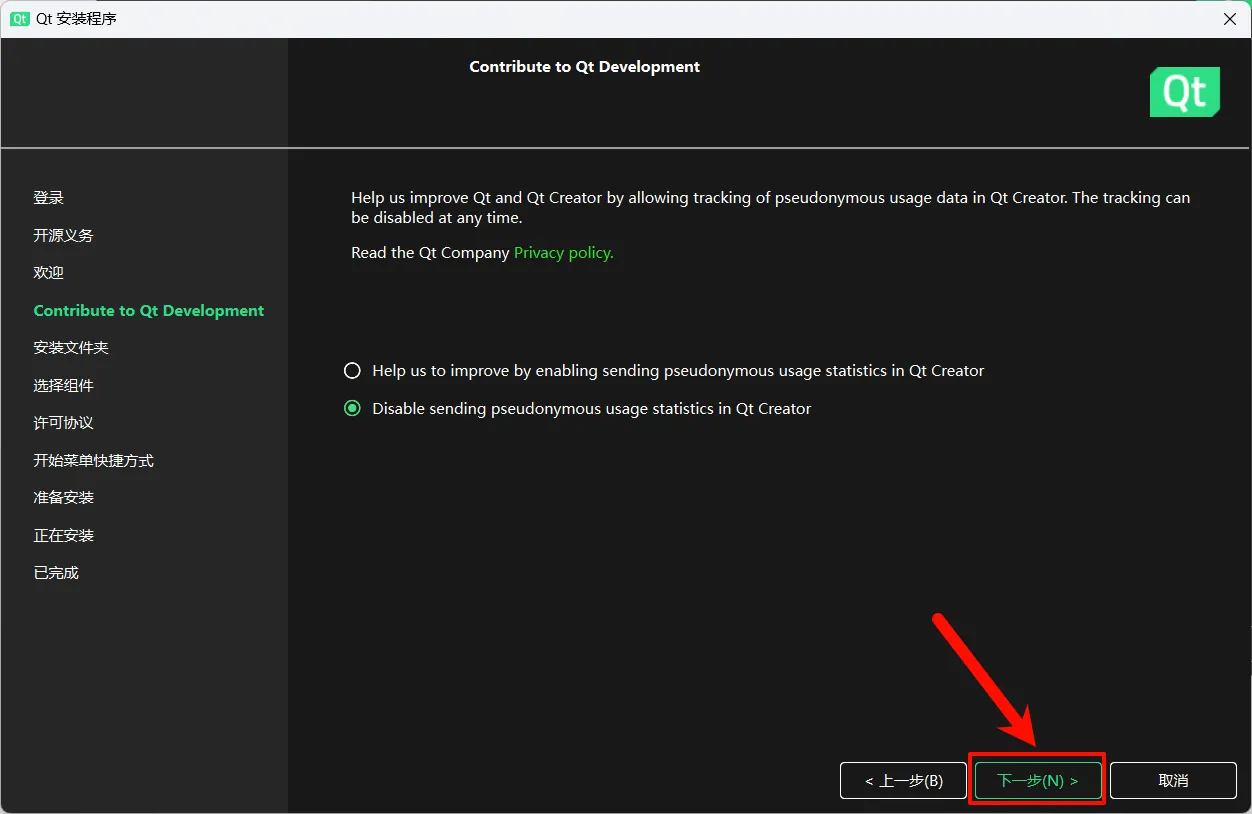Click the 正在安装 sidebar step
The width and height of the screenshot is (1252, 814).
[x=63, y=536]
